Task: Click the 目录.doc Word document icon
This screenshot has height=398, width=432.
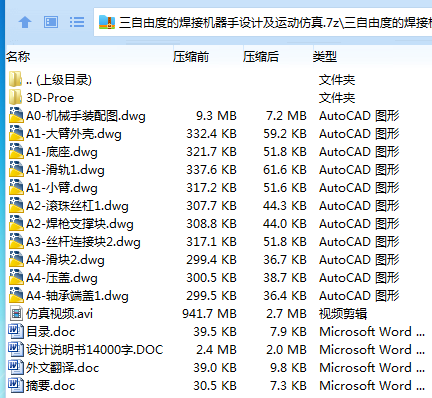Action: (16, 331)
